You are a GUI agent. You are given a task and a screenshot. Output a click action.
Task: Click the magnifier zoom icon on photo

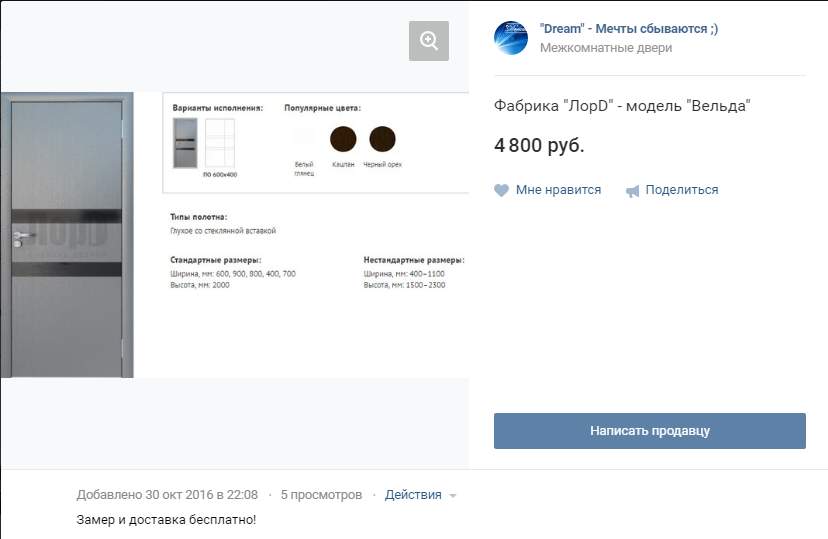click(429, 41)
